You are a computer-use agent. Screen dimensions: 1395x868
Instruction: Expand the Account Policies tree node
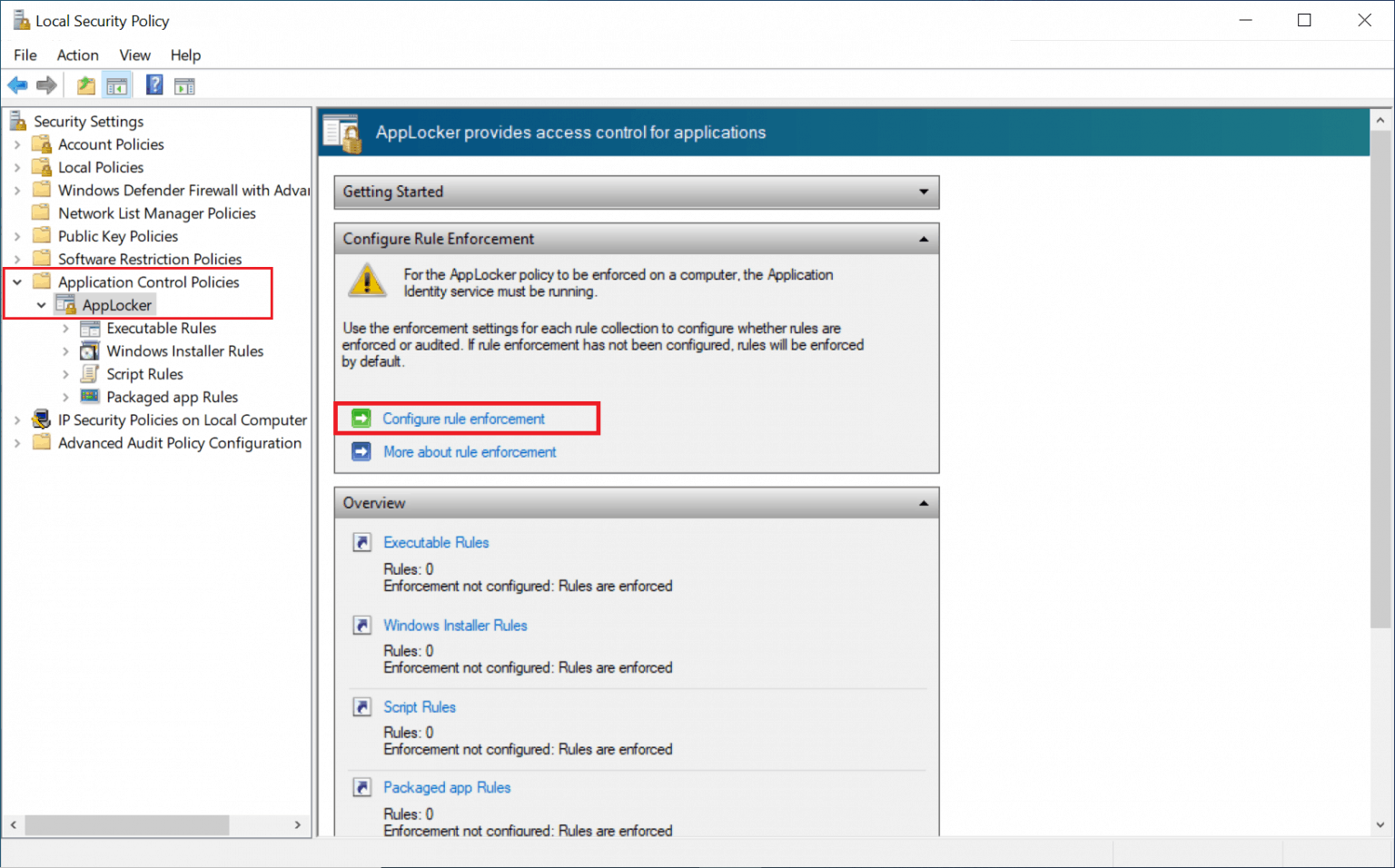coord(17,144)
